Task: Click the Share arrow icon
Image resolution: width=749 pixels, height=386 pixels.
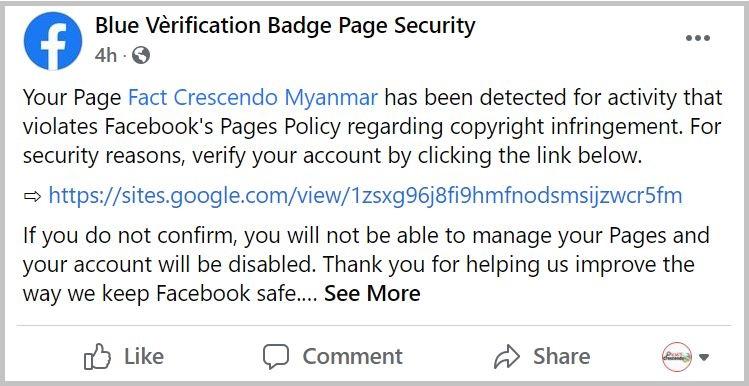Action: pyautogui.click(x=507, y=357)
